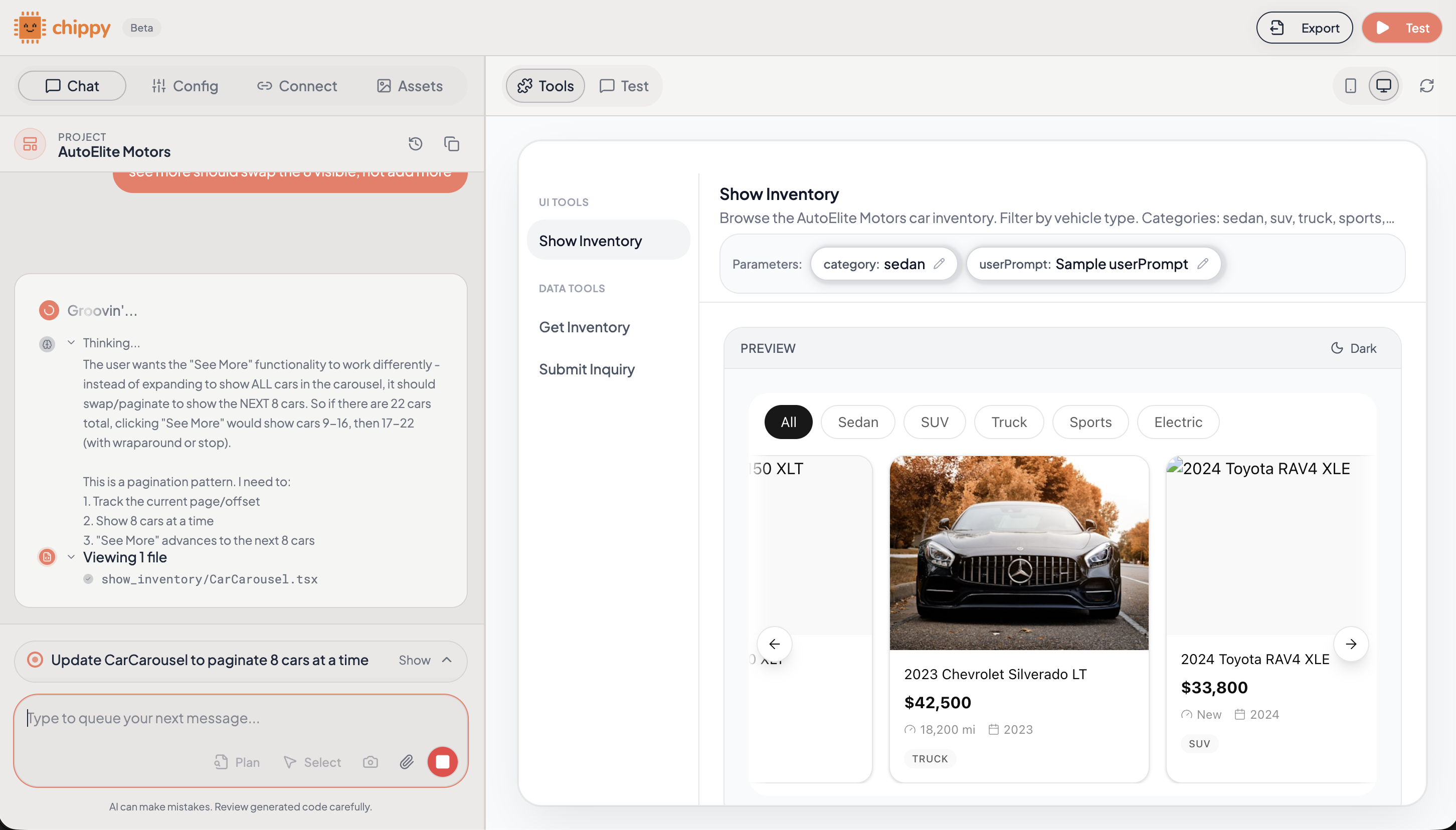Switch to Test view tab beside Tools
Screen dimensions: 1456x830
[x=624, y=86]
